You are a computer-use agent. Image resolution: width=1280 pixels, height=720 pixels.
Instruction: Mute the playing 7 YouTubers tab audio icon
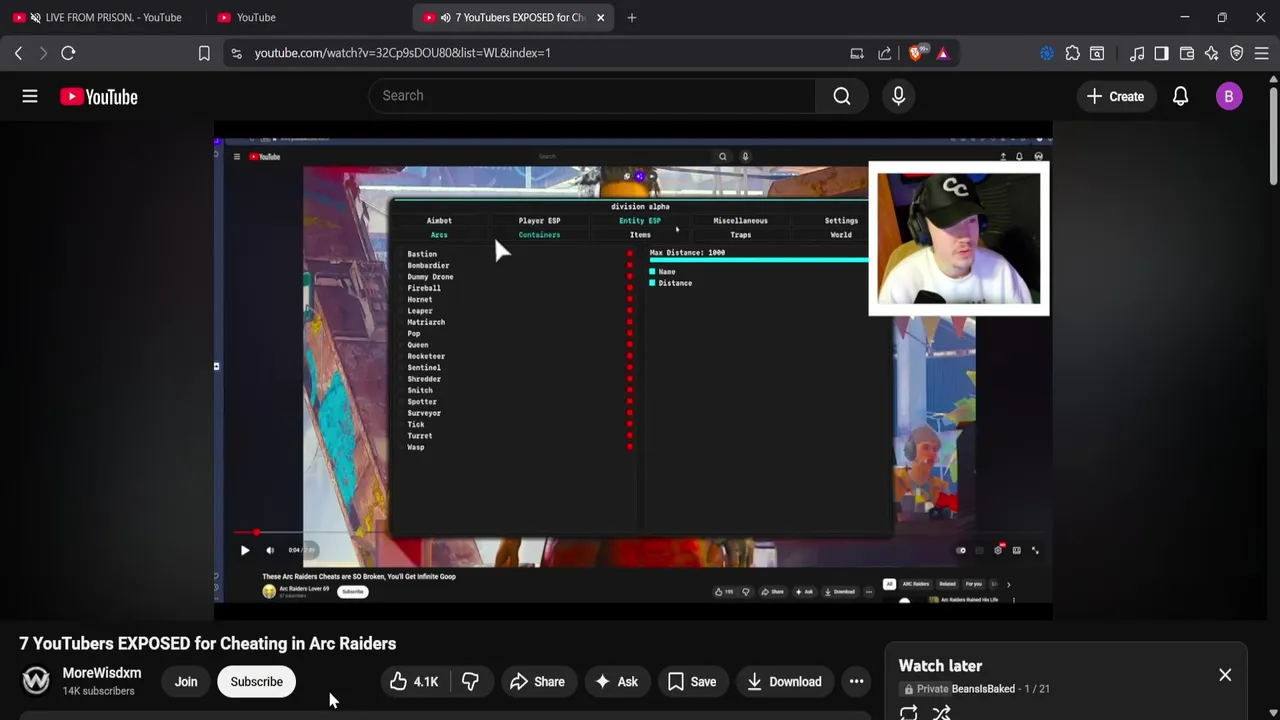pos(445,17)
